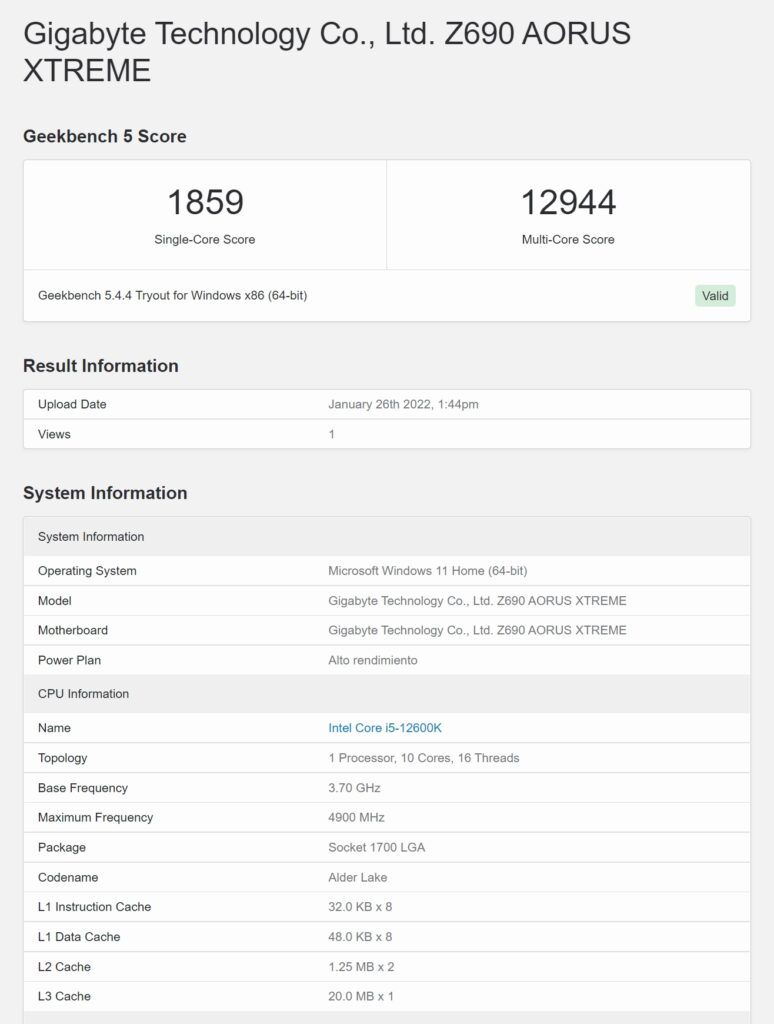The height and width of the screenshot is (1024, 774).
Task: Select the 48.0 KB x 8 cache value
Action: point(360,936)
